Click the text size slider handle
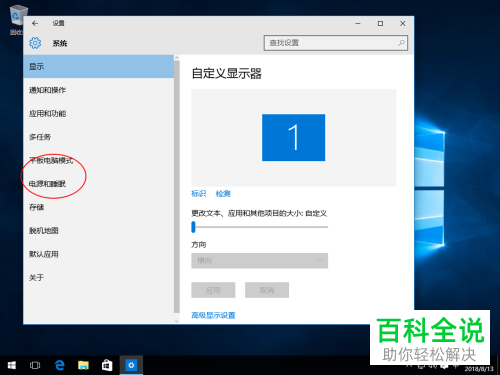 193,227
